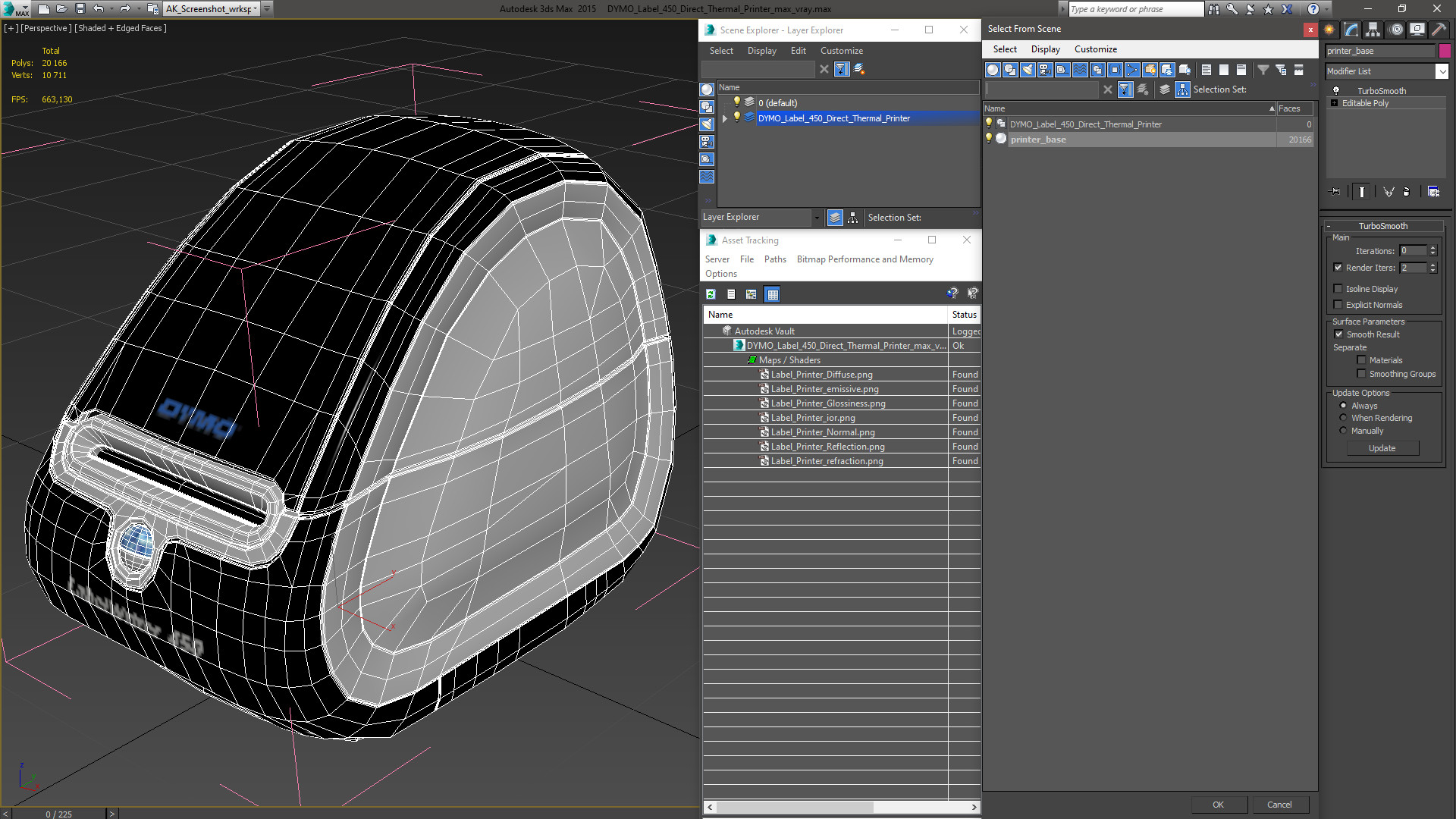The image size is (1456, 819).
Task: Open the Layer Explorer dropdown arrow
Action: (817, 218)
